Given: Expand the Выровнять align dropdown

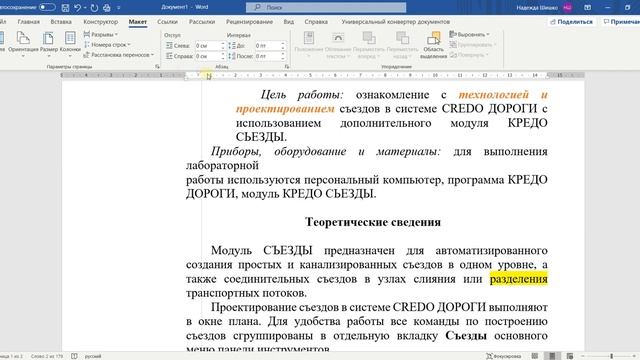Looking at the screenshot, I should [469, 34].
